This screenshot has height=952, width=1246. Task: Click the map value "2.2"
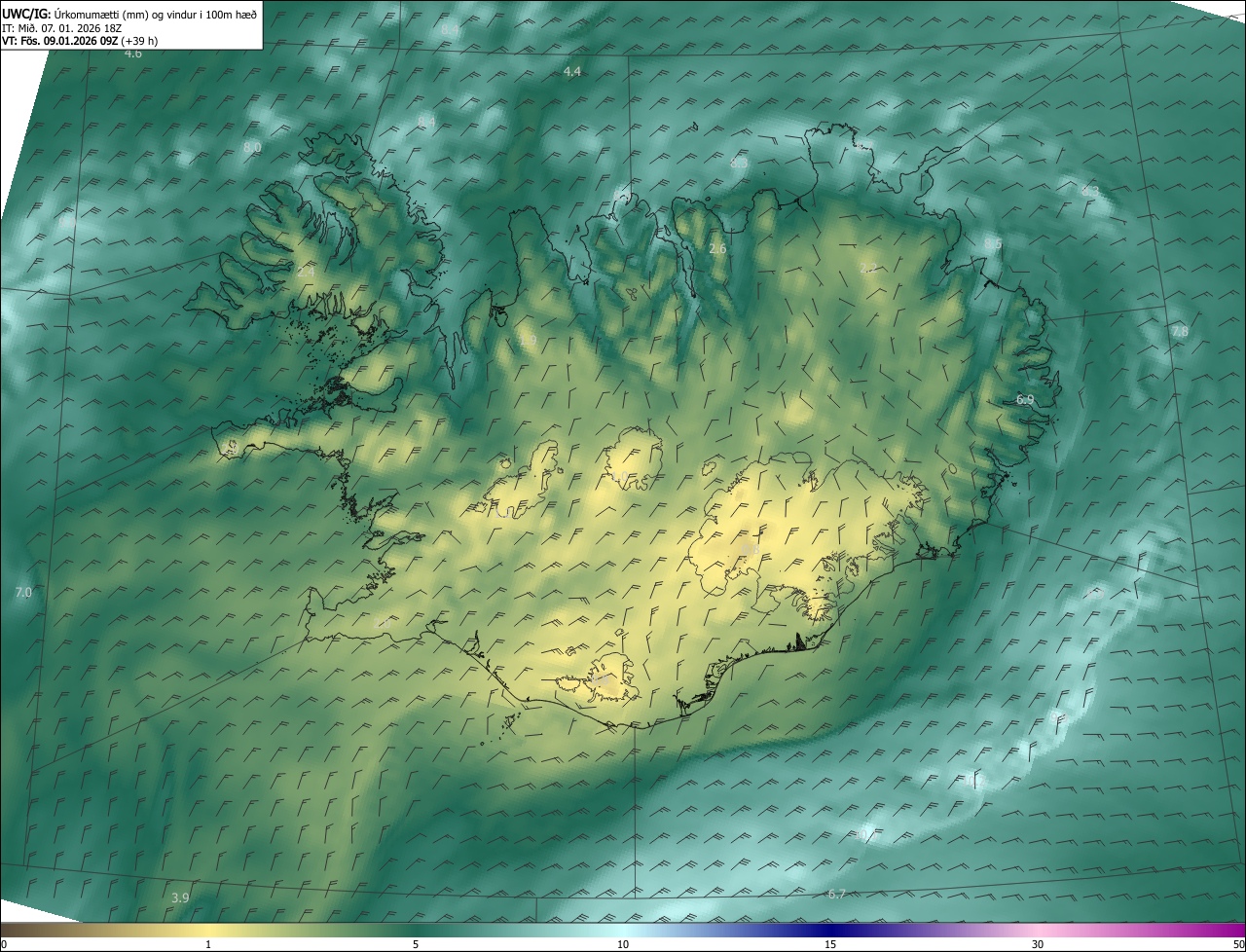coord(868,267)
